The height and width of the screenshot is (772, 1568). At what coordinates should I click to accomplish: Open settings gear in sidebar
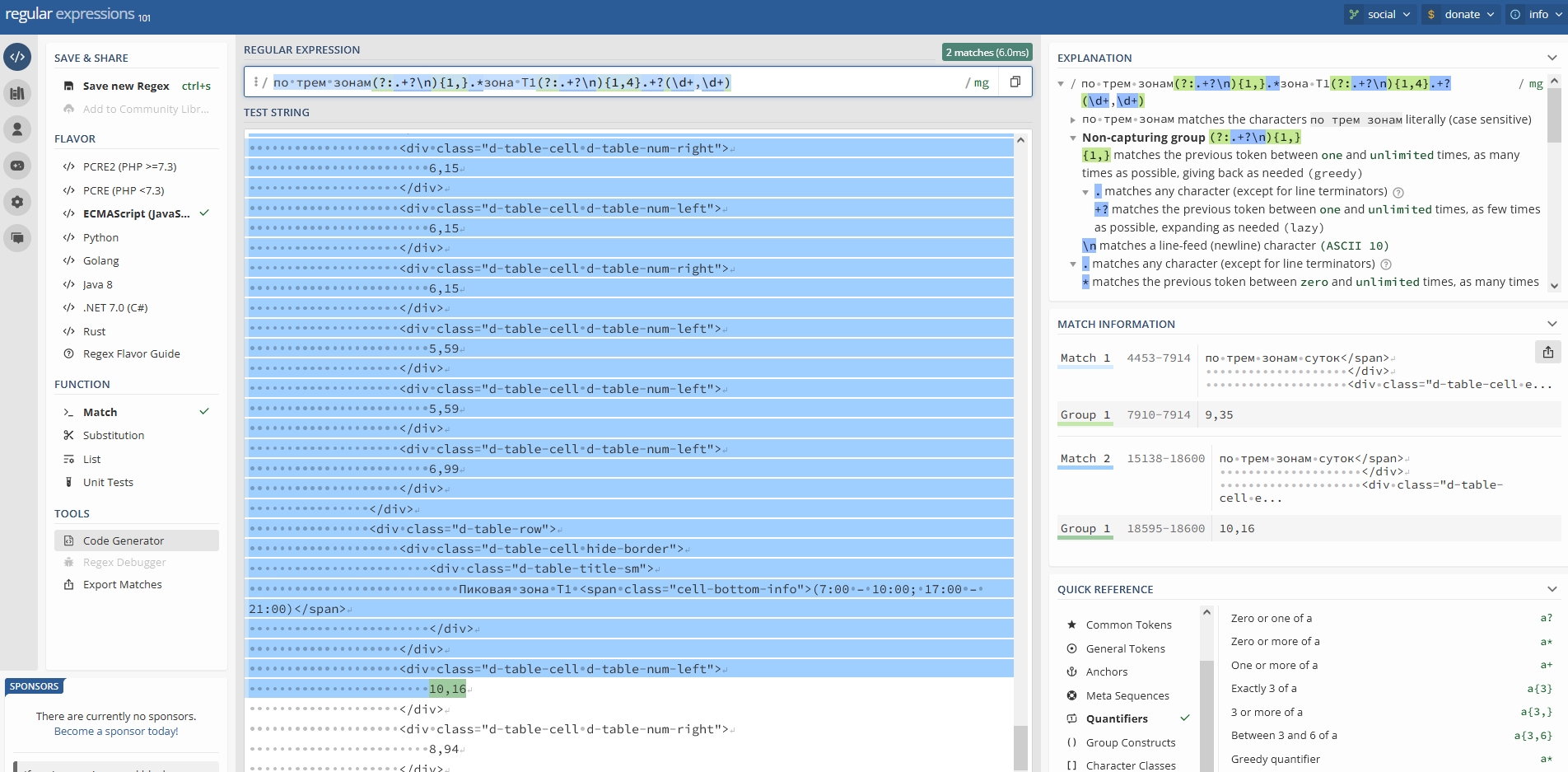tap(17, 202)
